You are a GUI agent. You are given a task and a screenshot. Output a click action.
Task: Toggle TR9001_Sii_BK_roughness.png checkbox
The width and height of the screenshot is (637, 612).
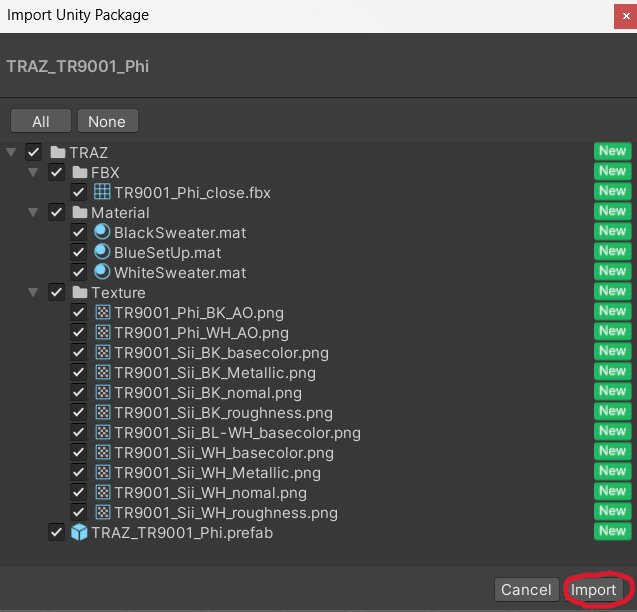coord(78,412)
